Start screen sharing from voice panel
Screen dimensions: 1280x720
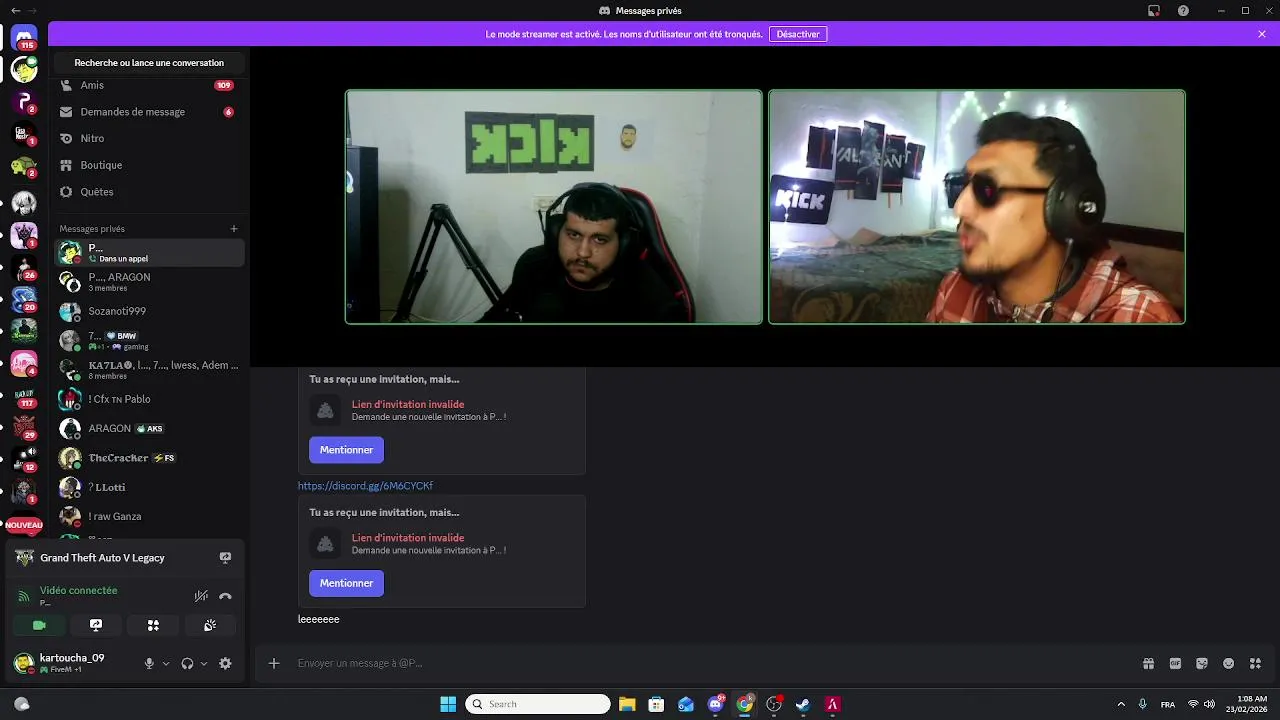pos(96,625)
